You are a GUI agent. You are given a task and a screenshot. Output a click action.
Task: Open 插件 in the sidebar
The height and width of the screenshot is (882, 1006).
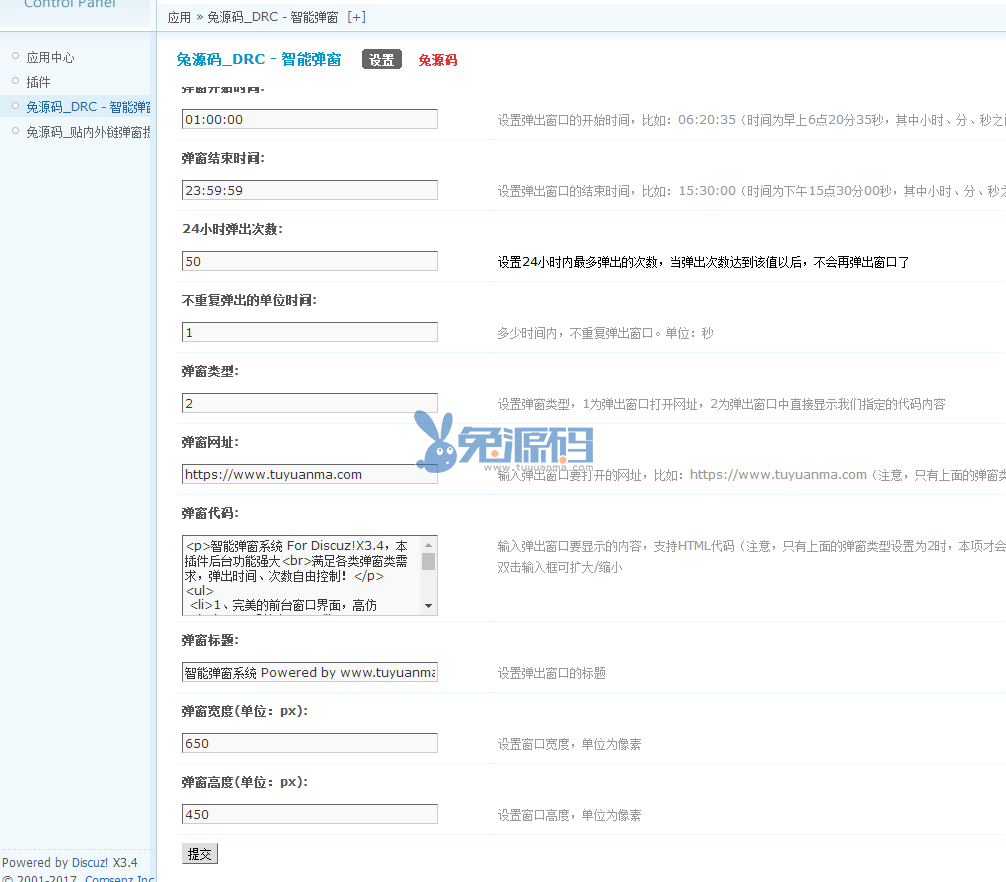tap(38, 82)
